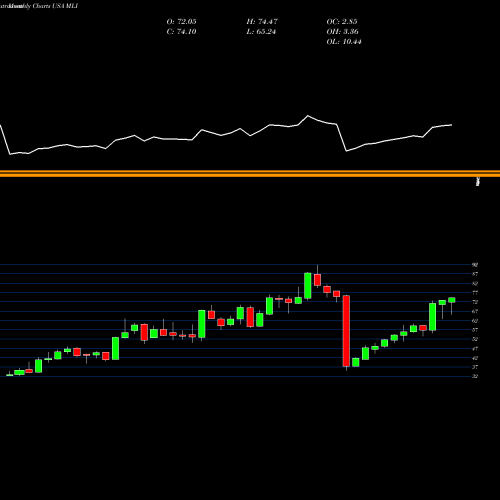The image size is (500, 500).
Task: Click the green candlestick just before the price peak
Action: click(308, 286)
